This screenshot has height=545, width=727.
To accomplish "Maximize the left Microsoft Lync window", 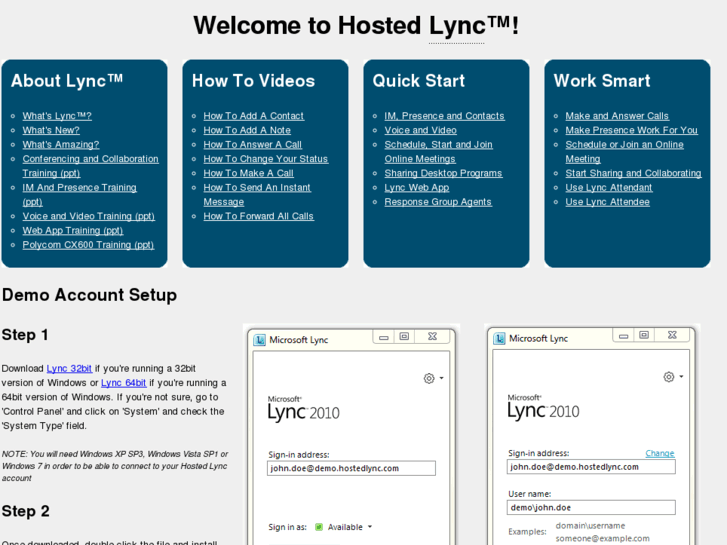I will click(x=404, y=337).
